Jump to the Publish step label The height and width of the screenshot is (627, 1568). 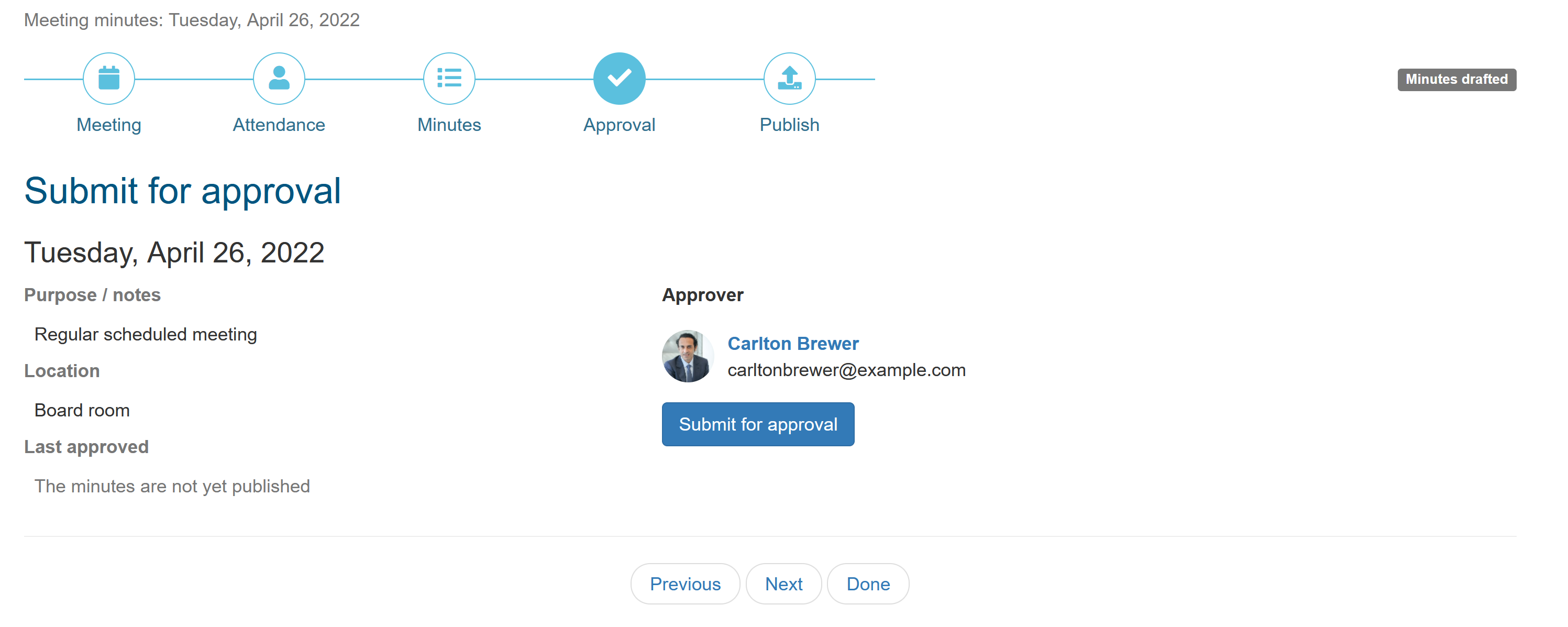click(789, 125)
